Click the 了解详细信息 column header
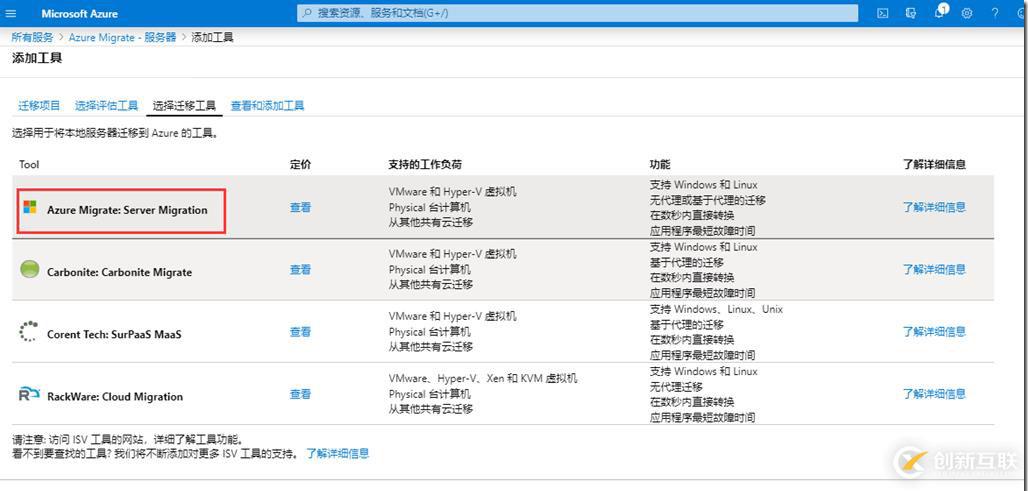The image size is (1028, 491). (x=934, y=165)
